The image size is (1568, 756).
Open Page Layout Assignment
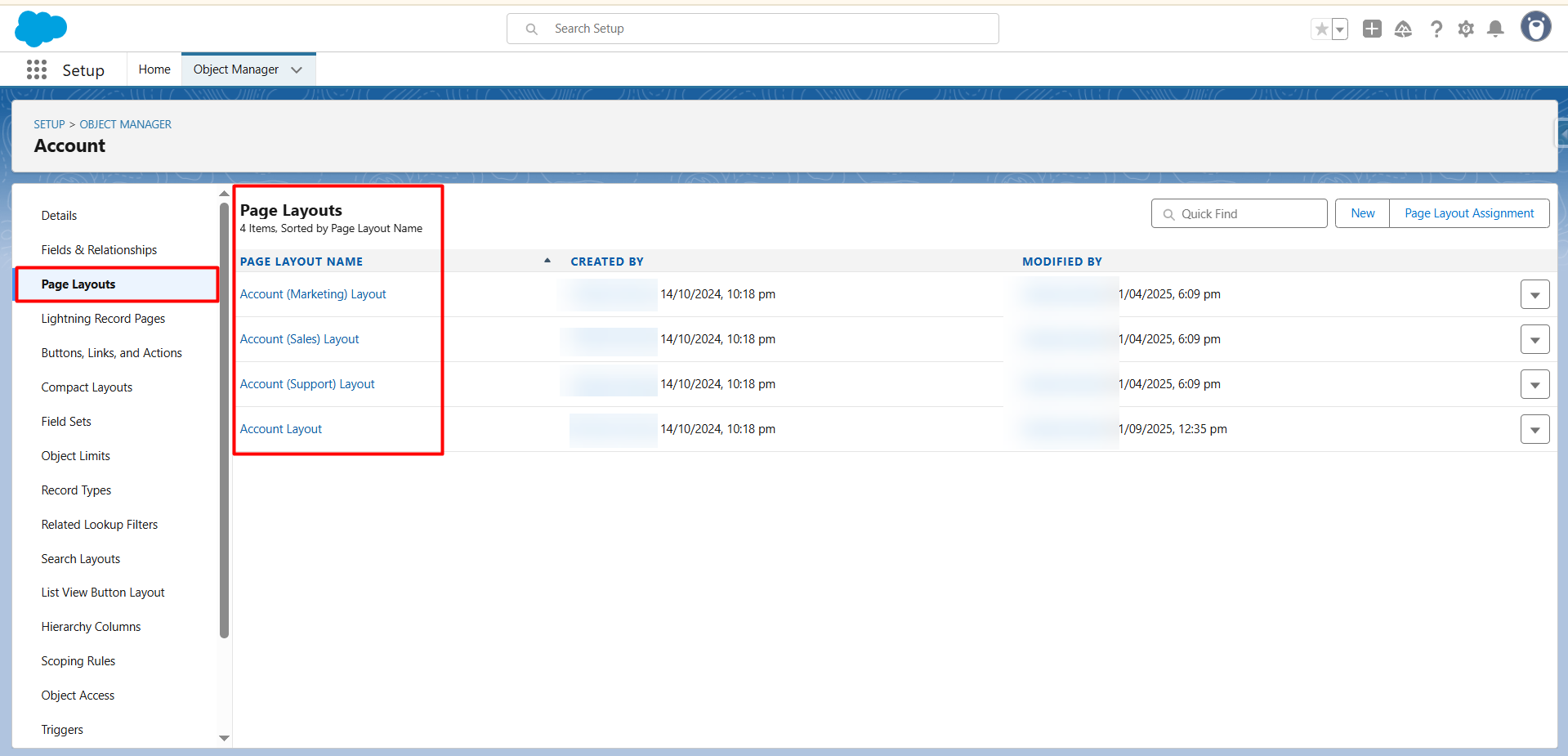(1469, 213)
